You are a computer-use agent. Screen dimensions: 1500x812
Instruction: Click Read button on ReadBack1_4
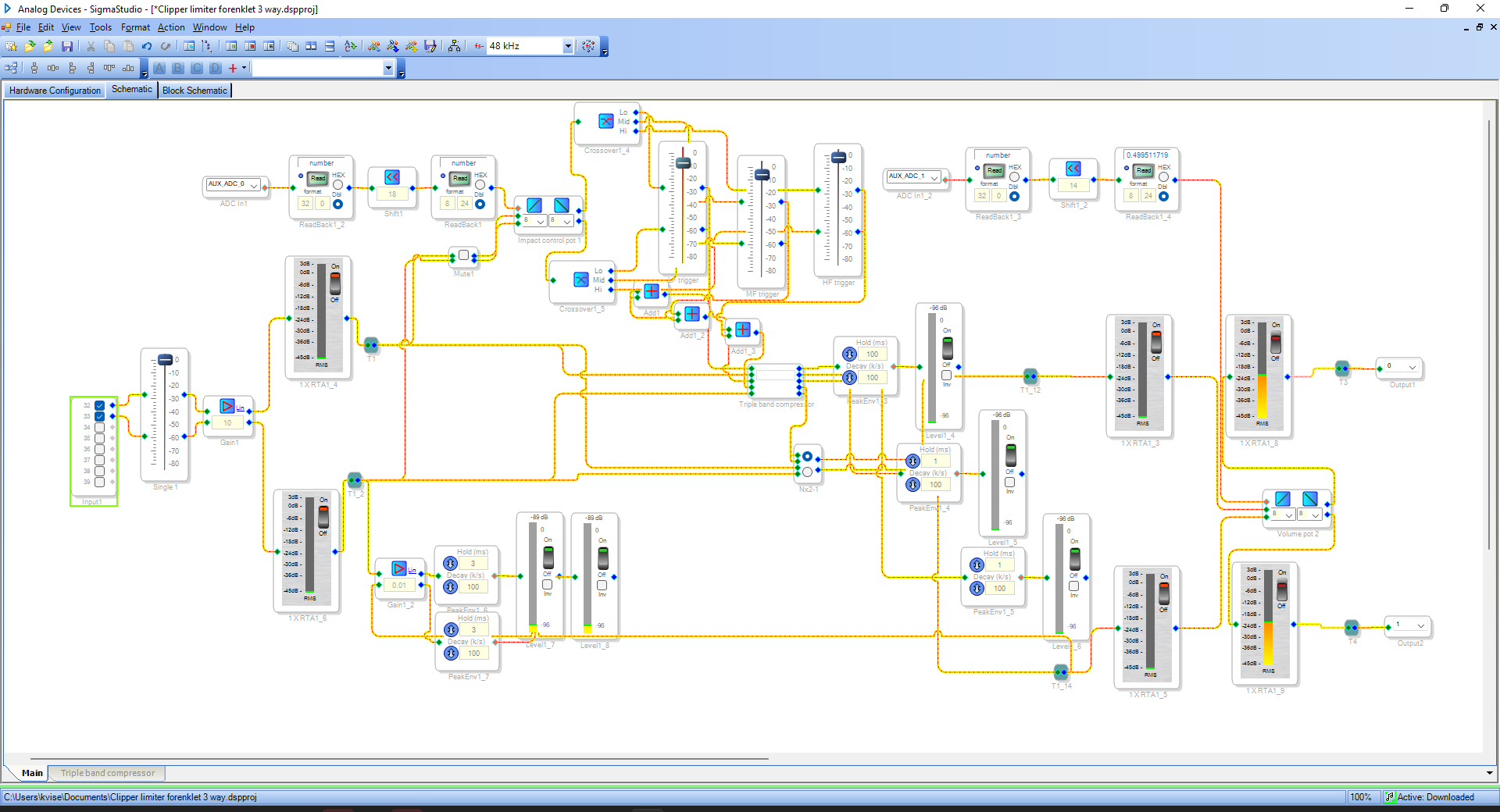click(1144, 171)
